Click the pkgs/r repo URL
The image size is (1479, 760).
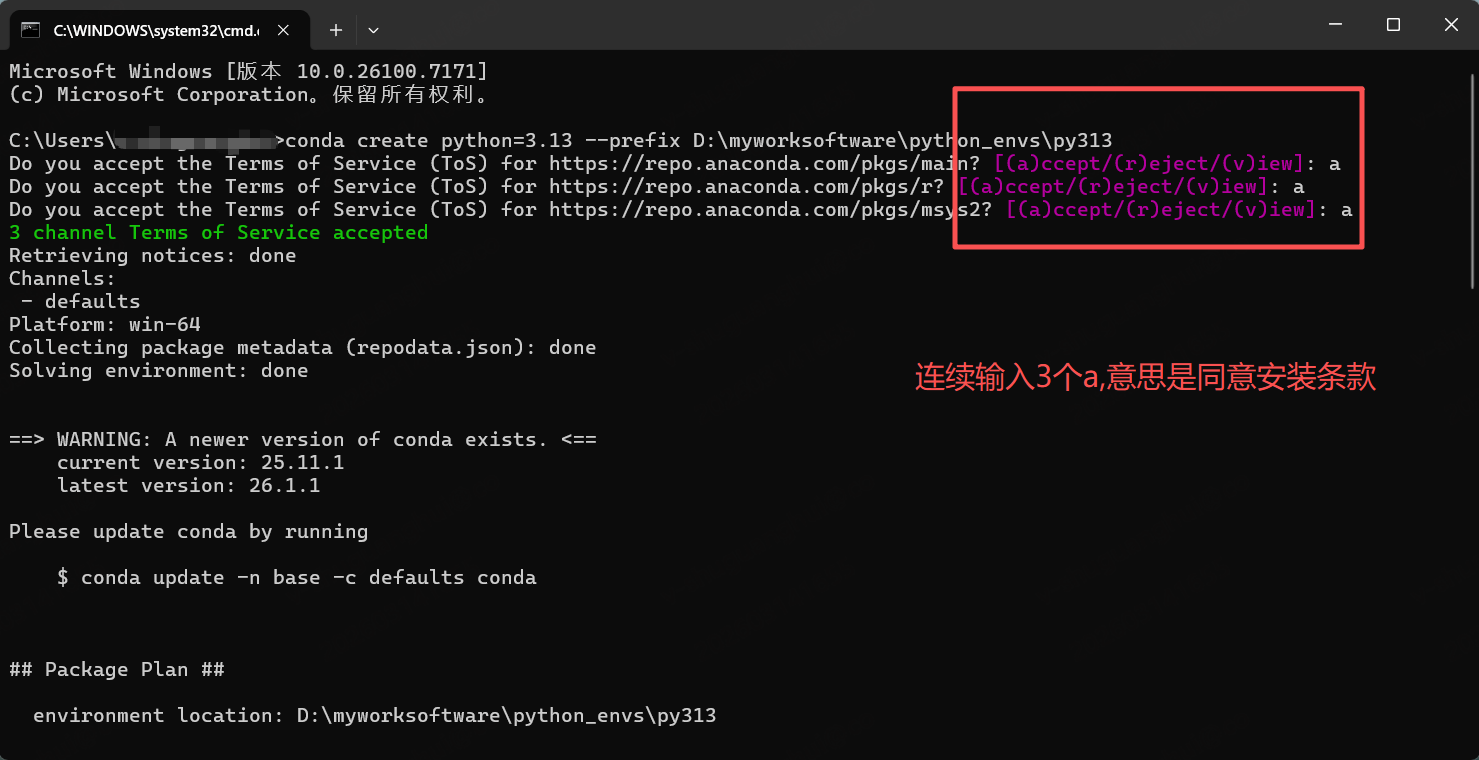click(741, 186)
